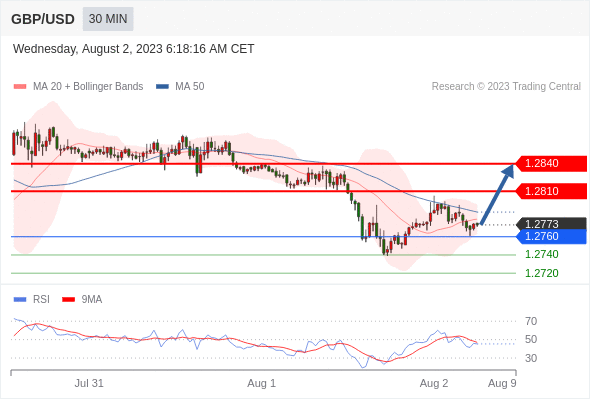Click the Aug 9 axis label
This screenshot has height=400, width=590.
pos(502,383)
